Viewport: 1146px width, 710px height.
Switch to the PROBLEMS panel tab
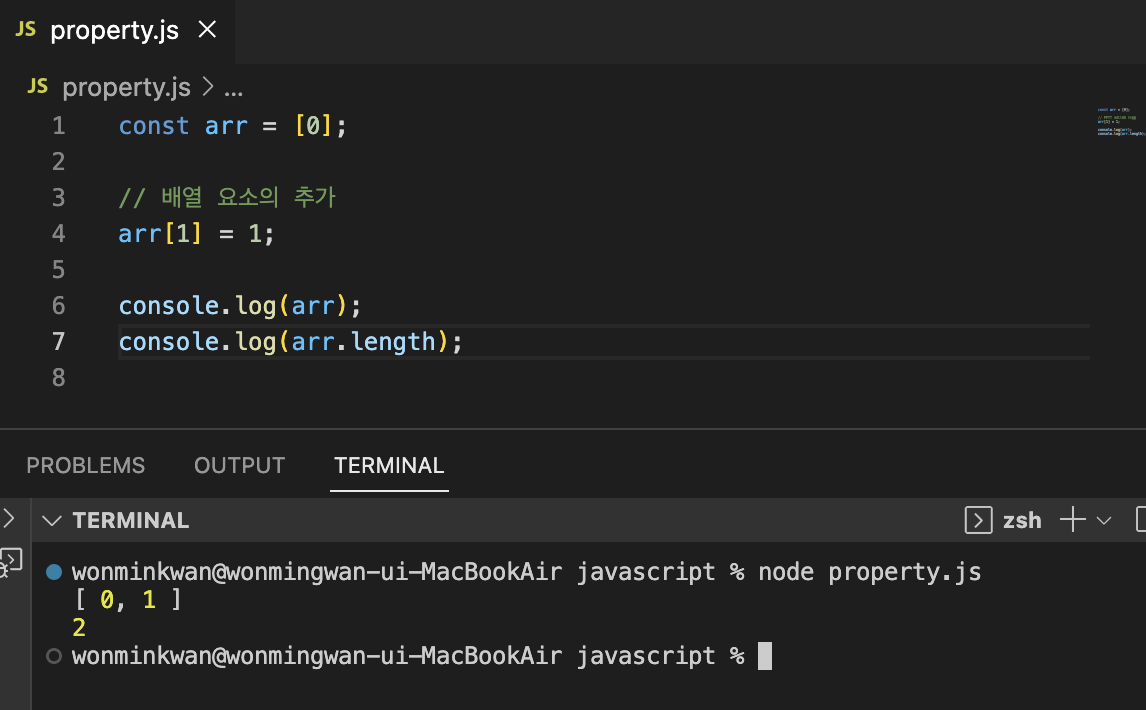pyautogui.click(x=86, y=466)
